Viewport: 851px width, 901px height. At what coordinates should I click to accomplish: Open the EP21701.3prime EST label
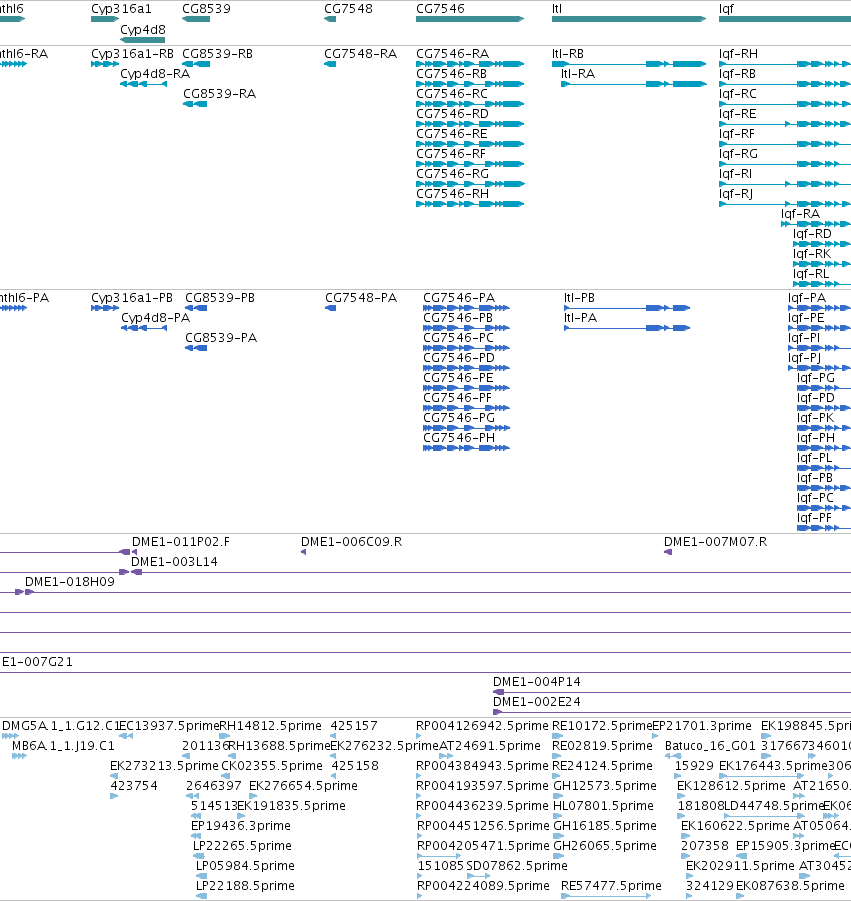(702, 726)
